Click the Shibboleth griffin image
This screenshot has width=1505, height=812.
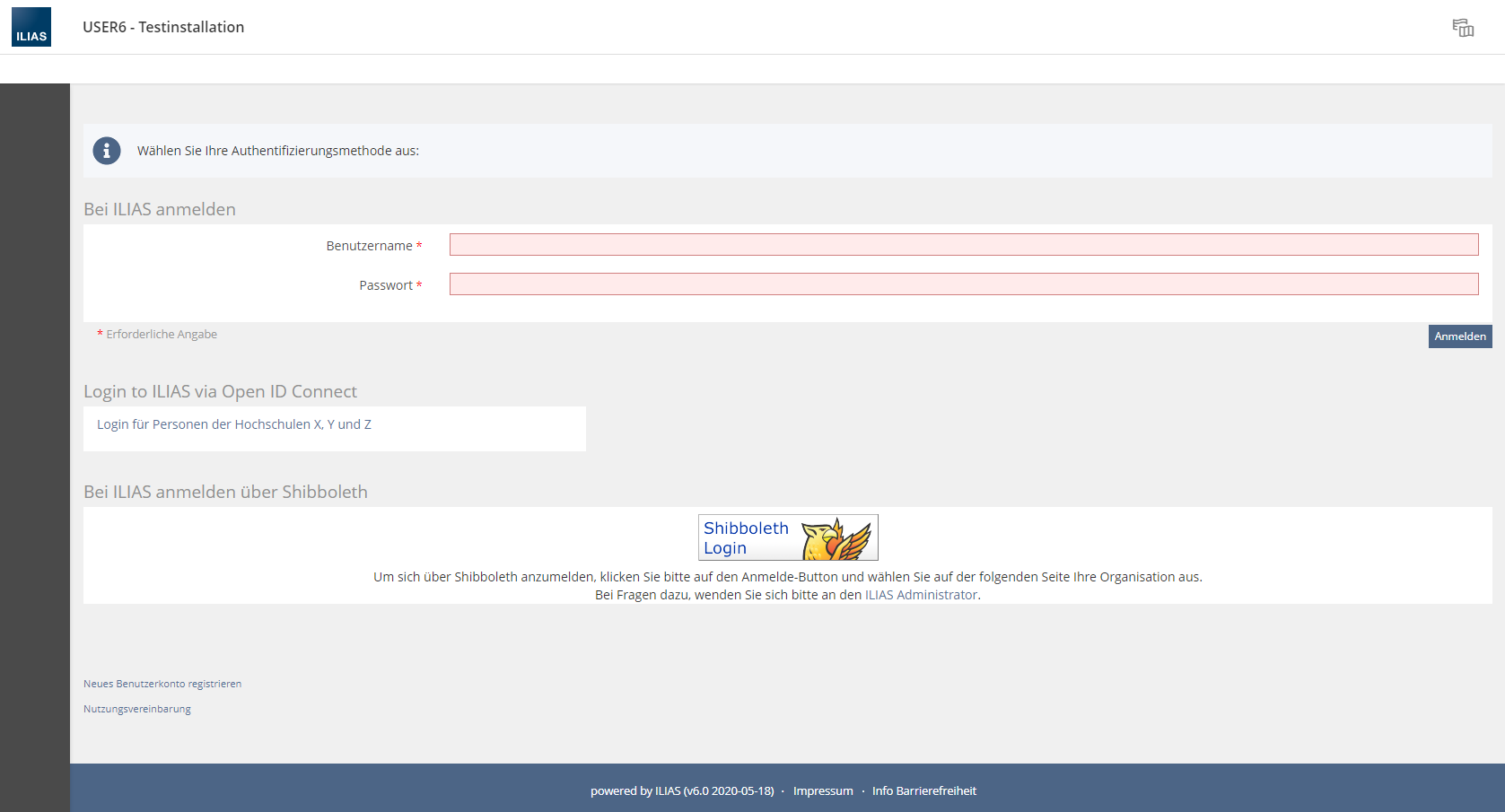click(x=836, y=538)
